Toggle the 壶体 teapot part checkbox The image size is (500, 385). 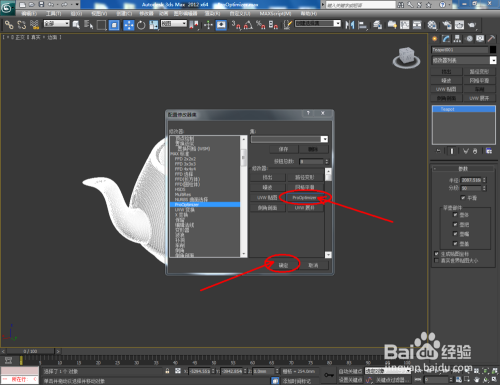point(455,215)
